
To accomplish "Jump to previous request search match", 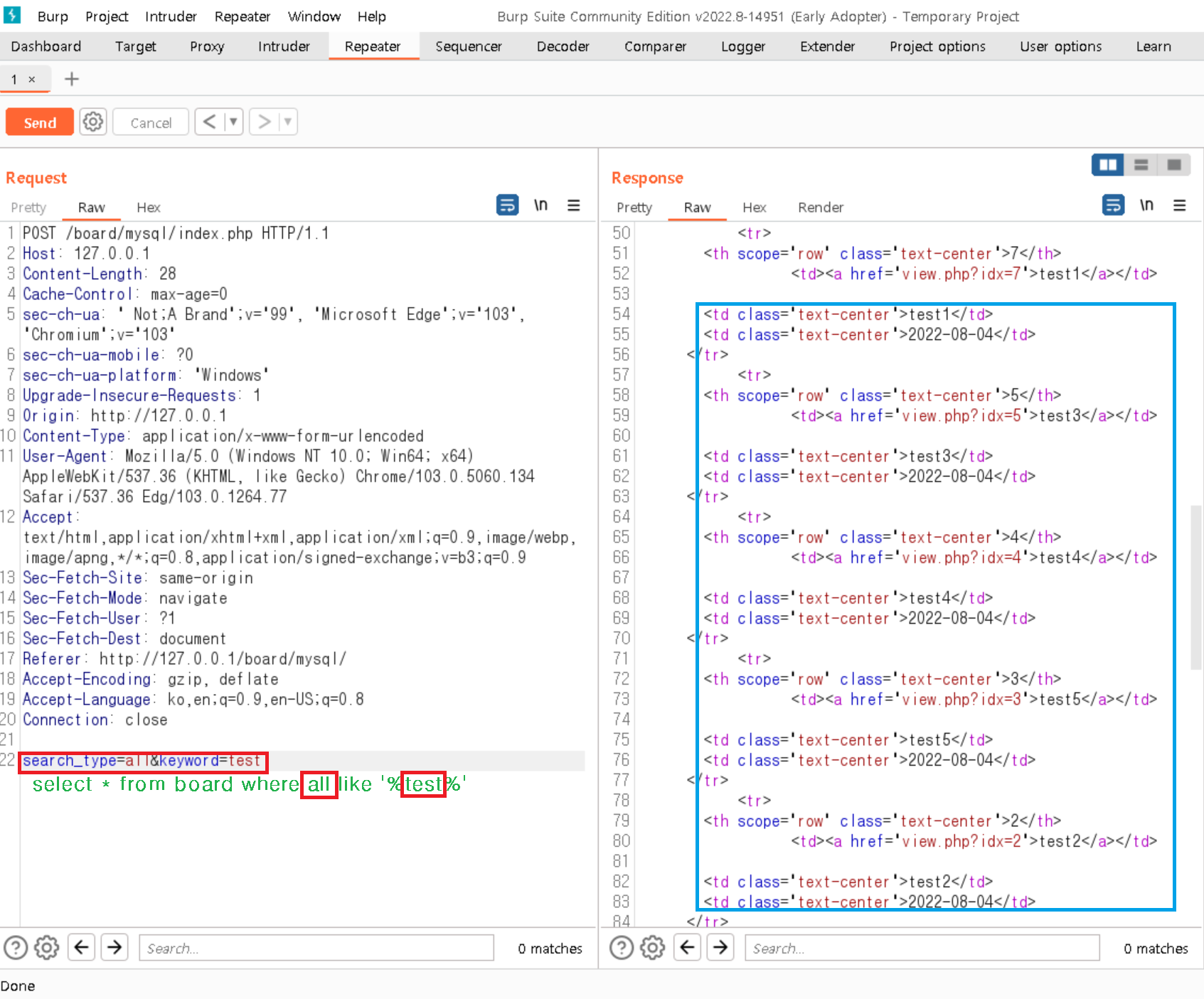I will (82, 947).
